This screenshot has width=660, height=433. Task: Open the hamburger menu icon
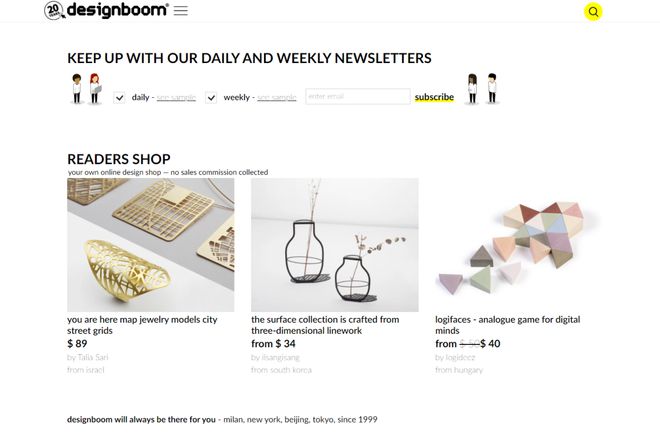[180, 11]
